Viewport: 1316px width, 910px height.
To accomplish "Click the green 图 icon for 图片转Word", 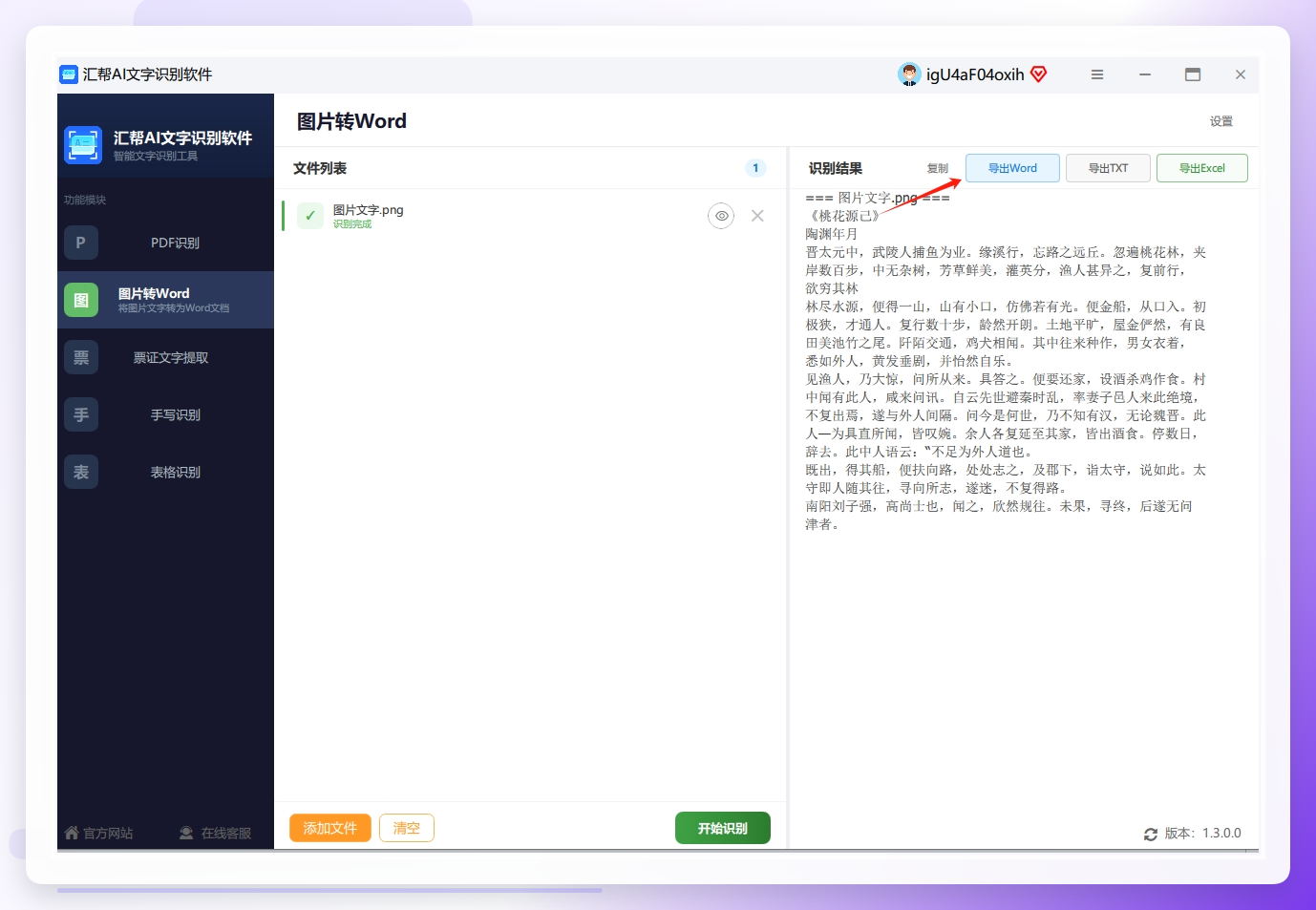I will coord(81,300).
